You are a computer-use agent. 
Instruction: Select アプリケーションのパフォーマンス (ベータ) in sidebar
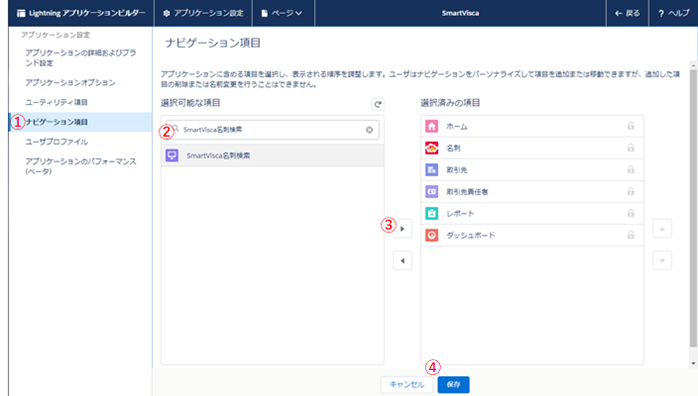pyautogui.click(x=81, y=166)
